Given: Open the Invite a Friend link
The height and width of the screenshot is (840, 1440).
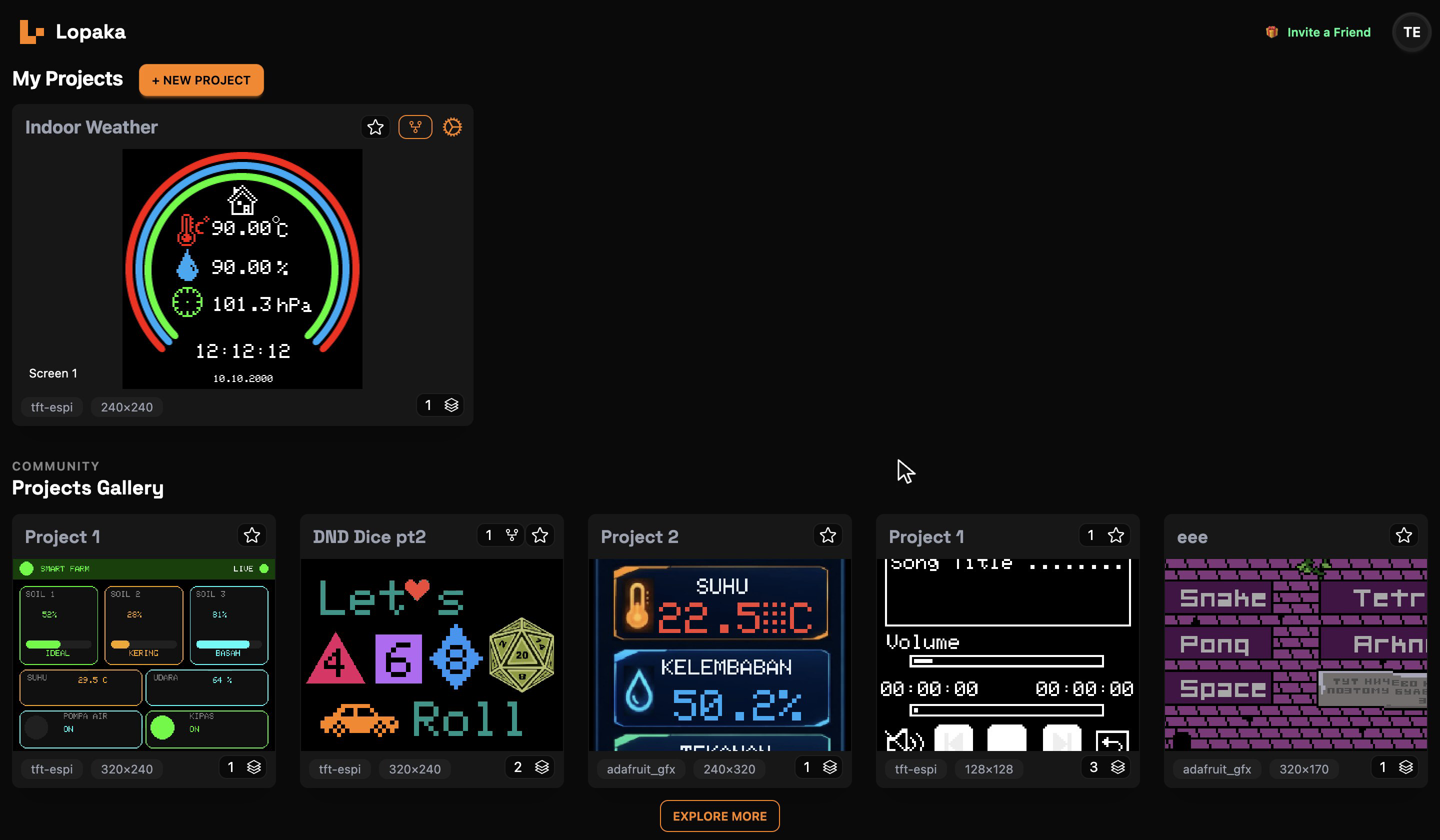Looking at the screenshot, I should tap(1328, 32).
